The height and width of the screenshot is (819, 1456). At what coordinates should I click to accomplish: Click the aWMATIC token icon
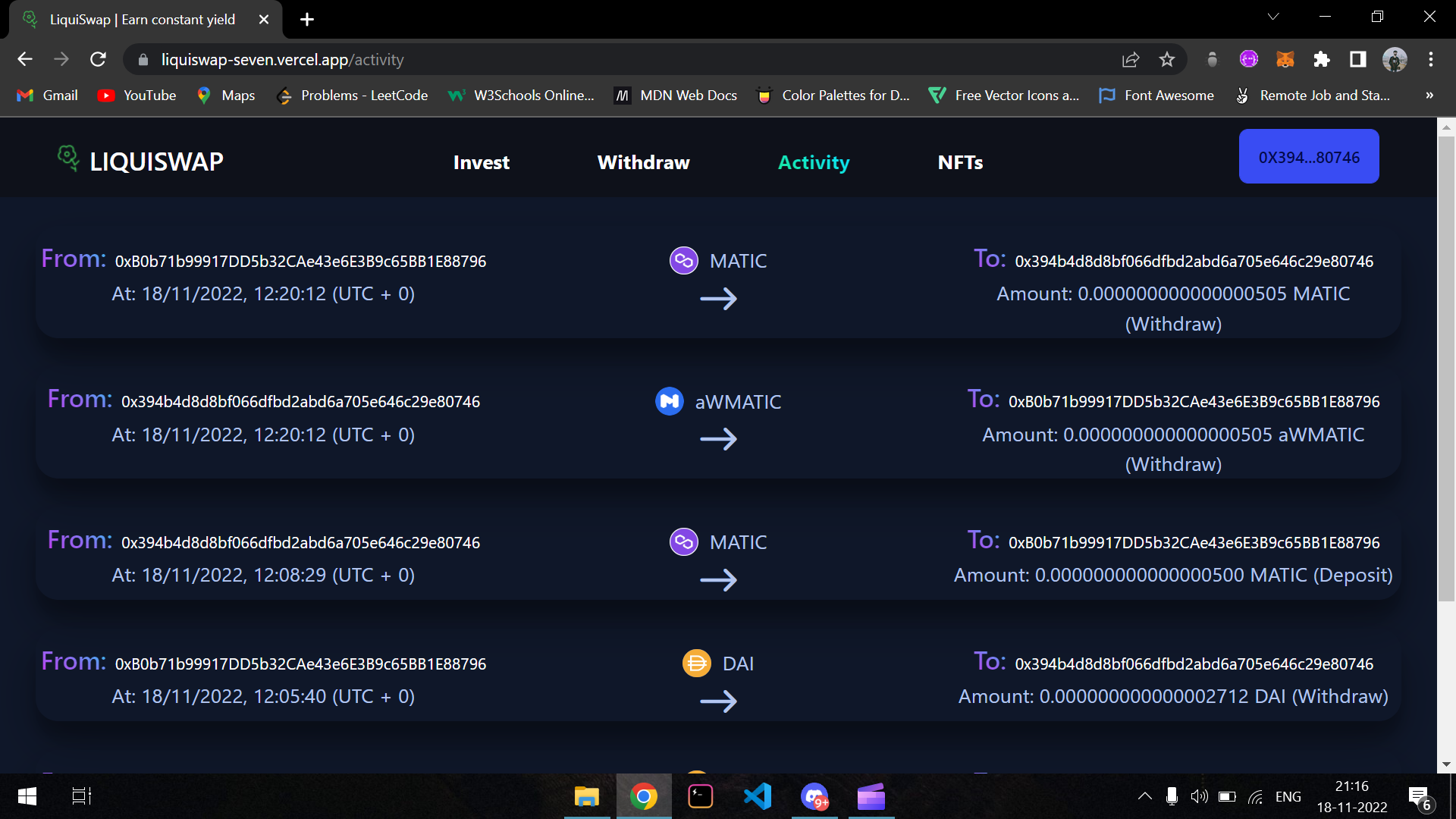pyautogui.click(x=669, y=401)
